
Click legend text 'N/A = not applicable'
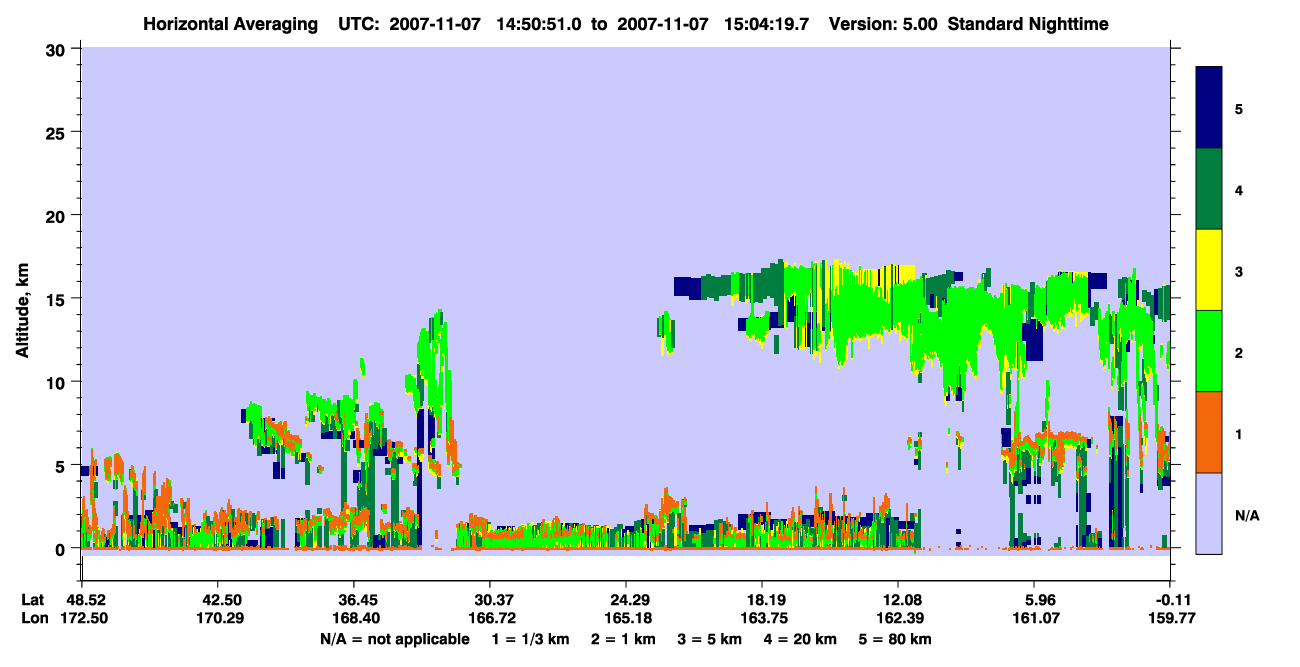click(x=394, y=639)
